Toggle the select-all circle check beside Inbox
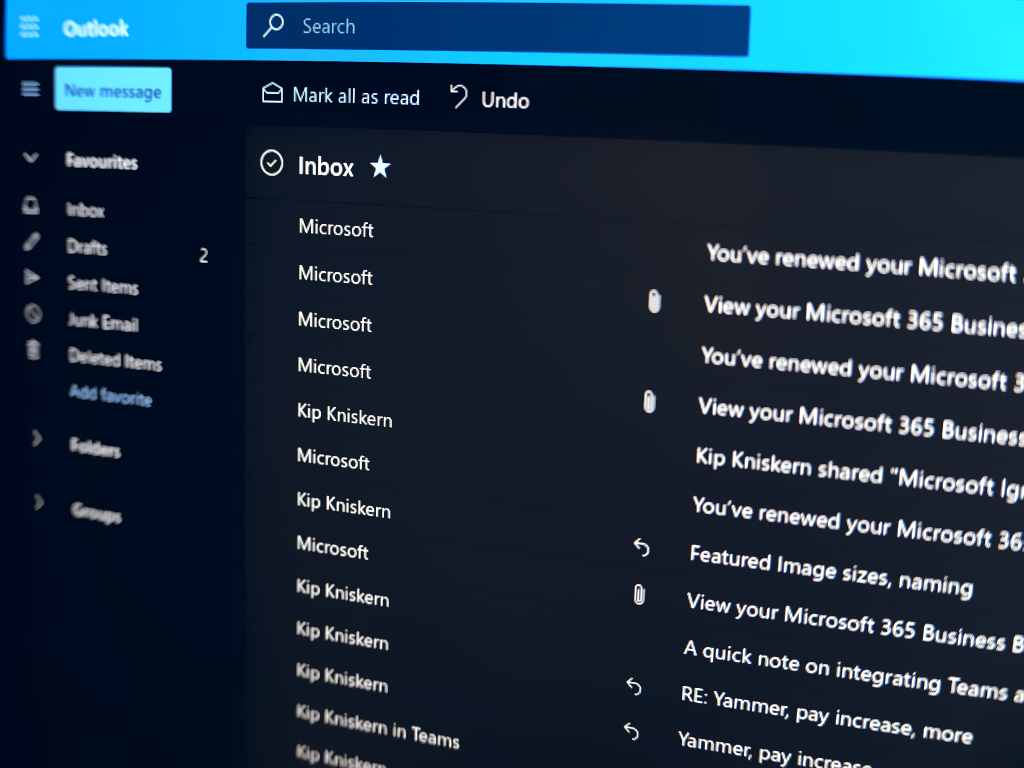The height and width of the screenshot is (768, 1024). pyautogui.click(x=272, y=163)
